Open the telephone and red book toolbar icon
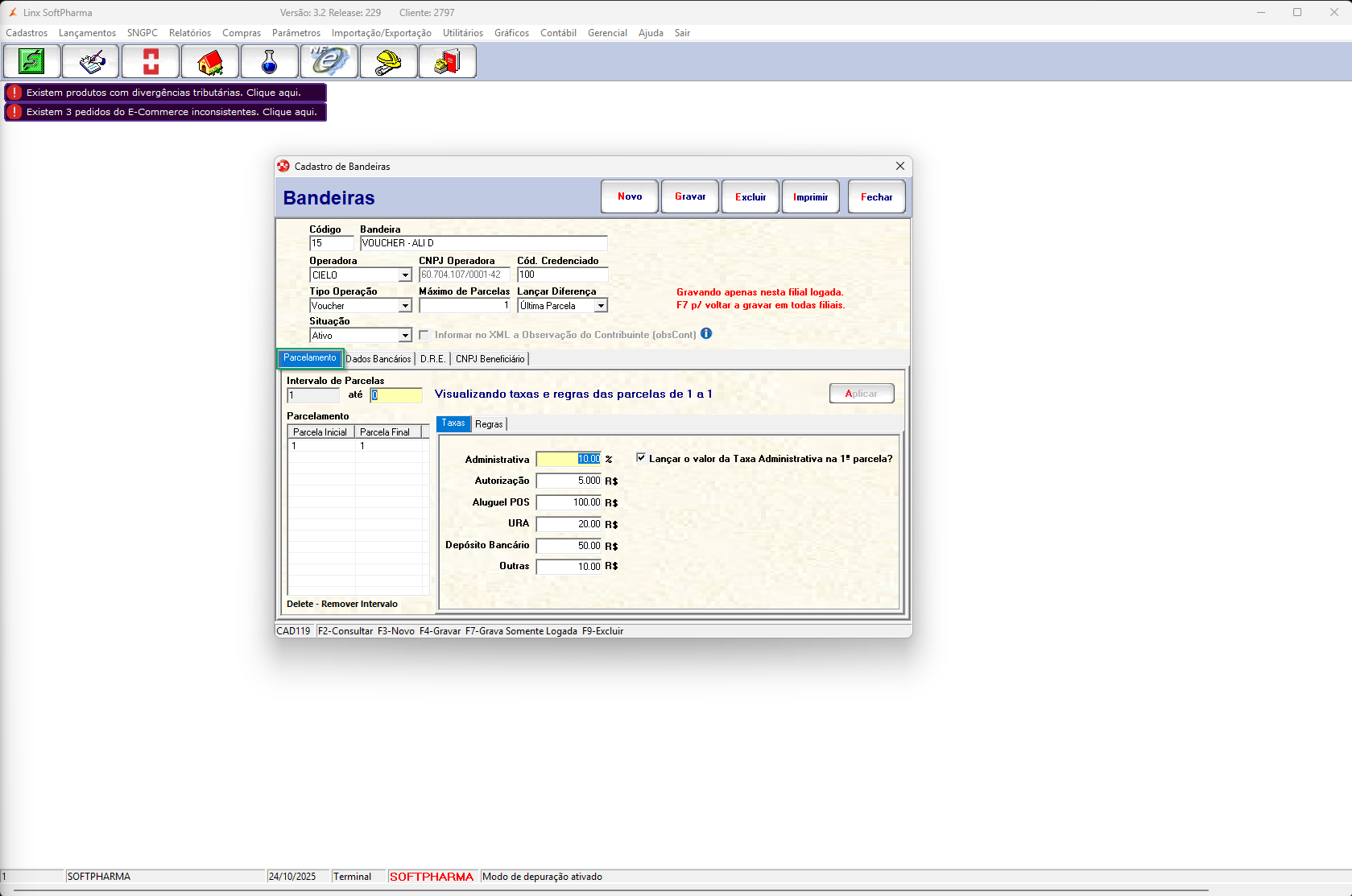 click(449, 61)
